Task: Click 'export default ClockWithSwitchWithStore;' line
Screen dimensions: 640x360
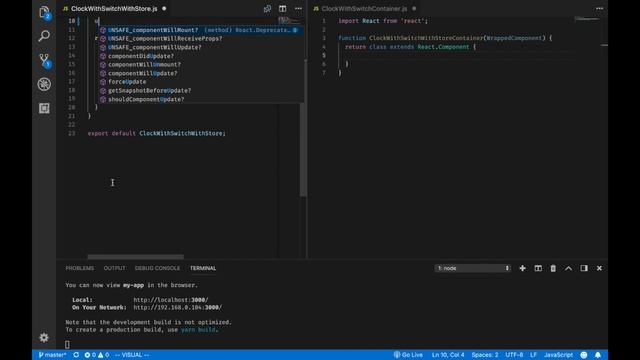Action: 157,133
